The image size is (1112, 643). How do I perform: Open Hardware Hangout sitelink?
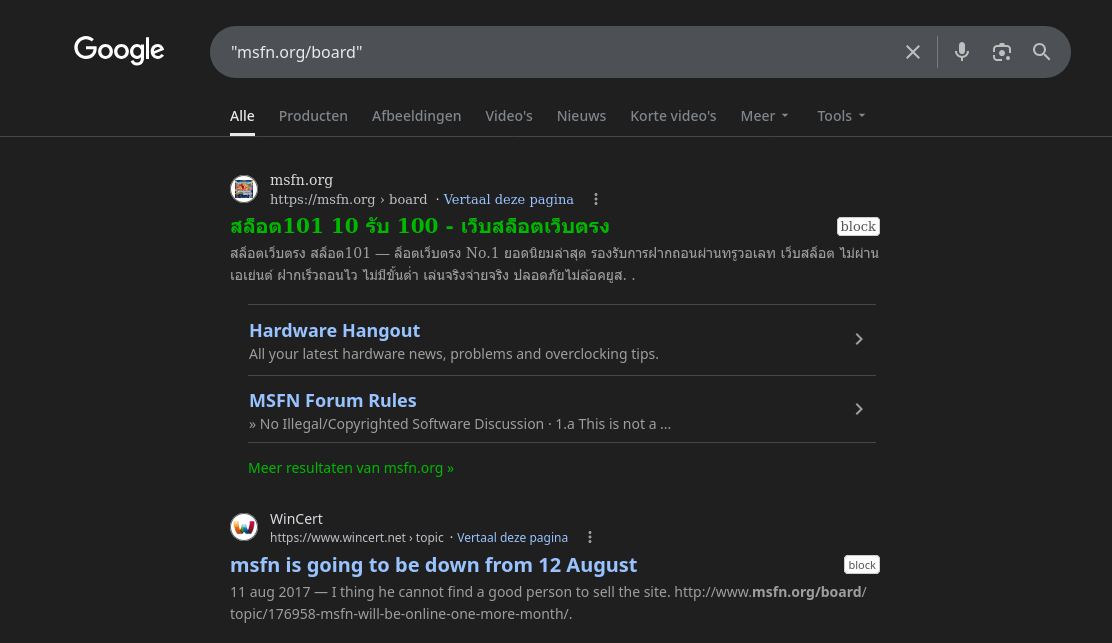(334, 330)
